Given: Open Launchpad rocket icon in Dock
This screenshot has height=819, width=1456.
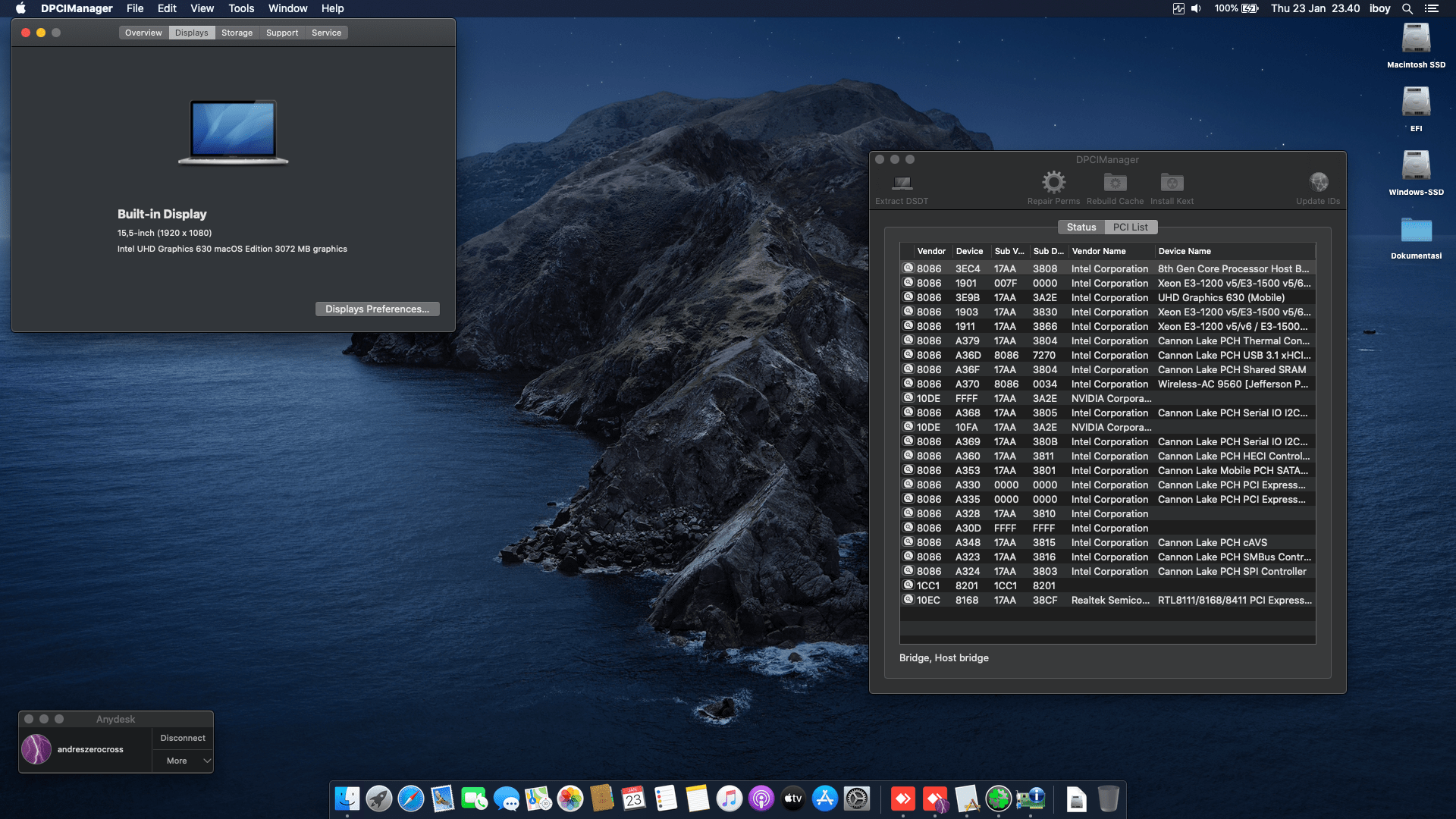Looking at the screenshot, I should click(379, 799).
